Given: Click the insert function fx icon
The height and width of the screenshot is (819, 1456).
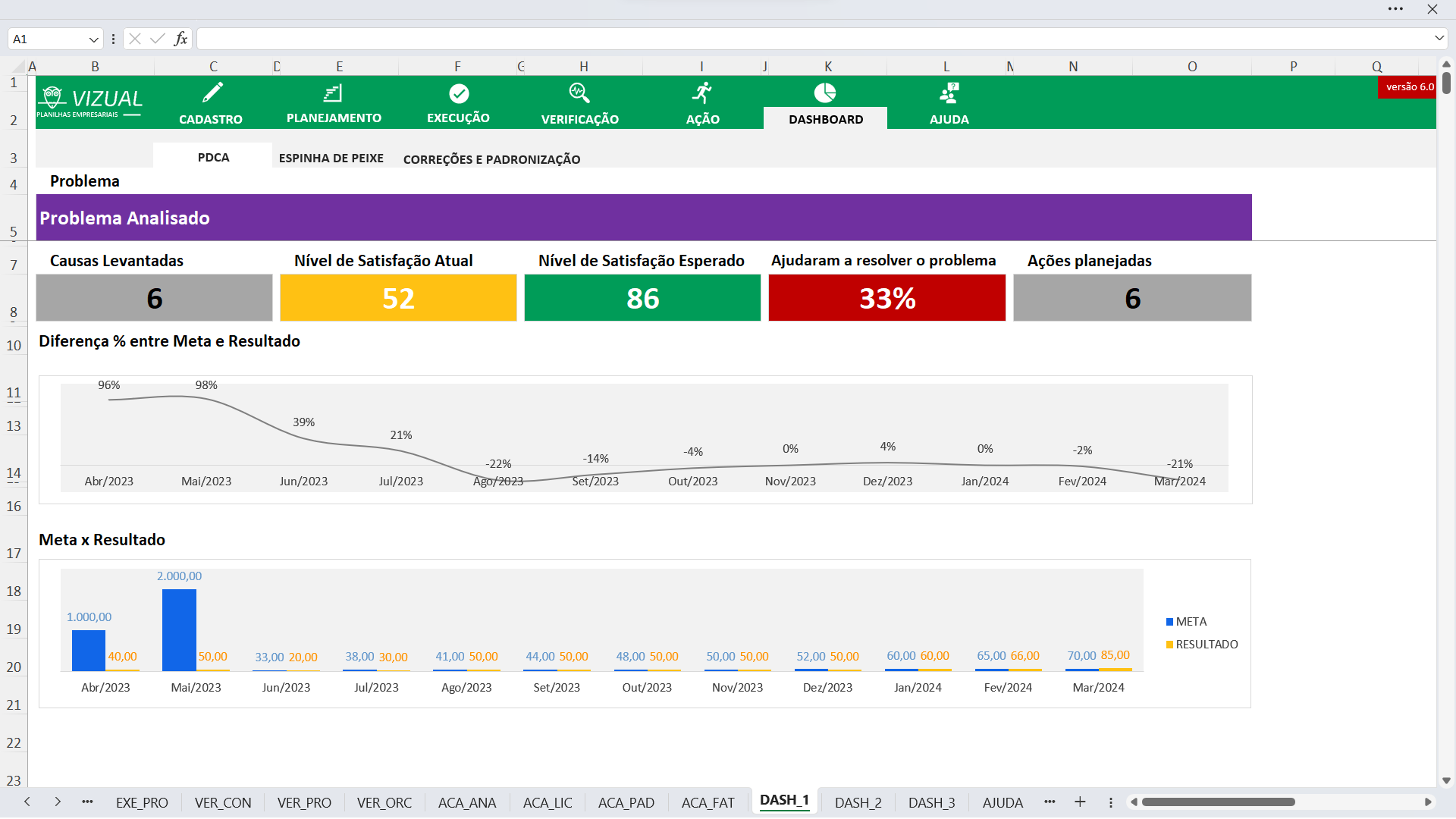Looking at the screenshot, I should (x=180, y=39).
